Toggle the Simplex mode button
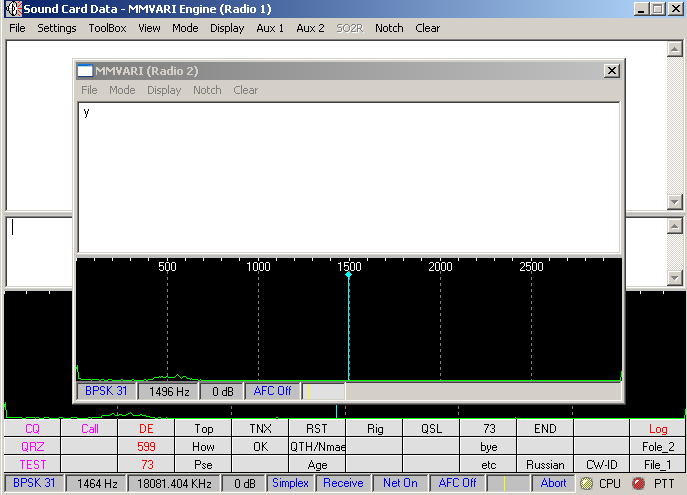This screenshot has width=687, height=495. (x=290, y=483)
